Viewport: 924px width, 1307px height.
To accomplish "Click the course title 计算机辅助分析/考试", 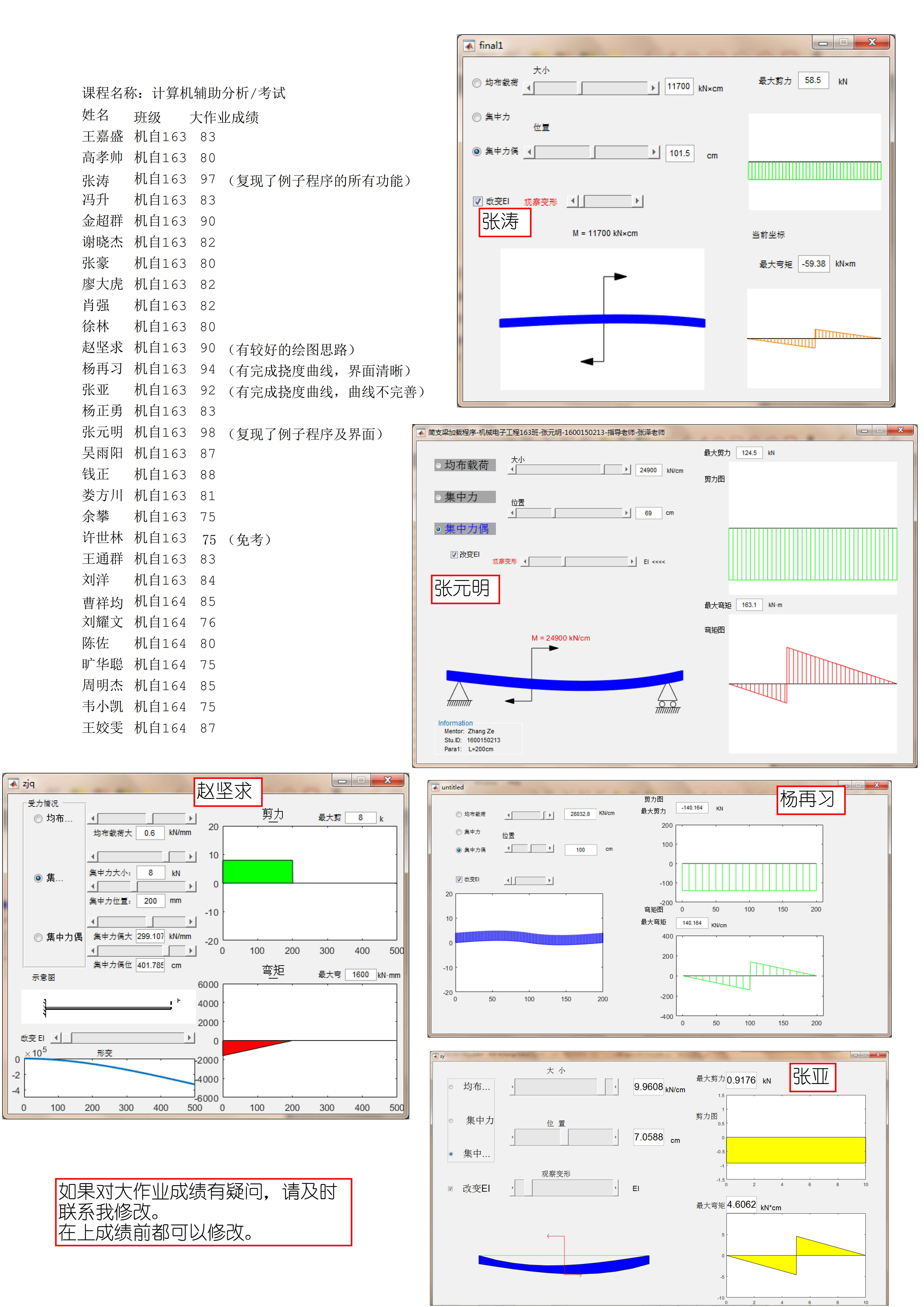I will click(x=219, y=93).
